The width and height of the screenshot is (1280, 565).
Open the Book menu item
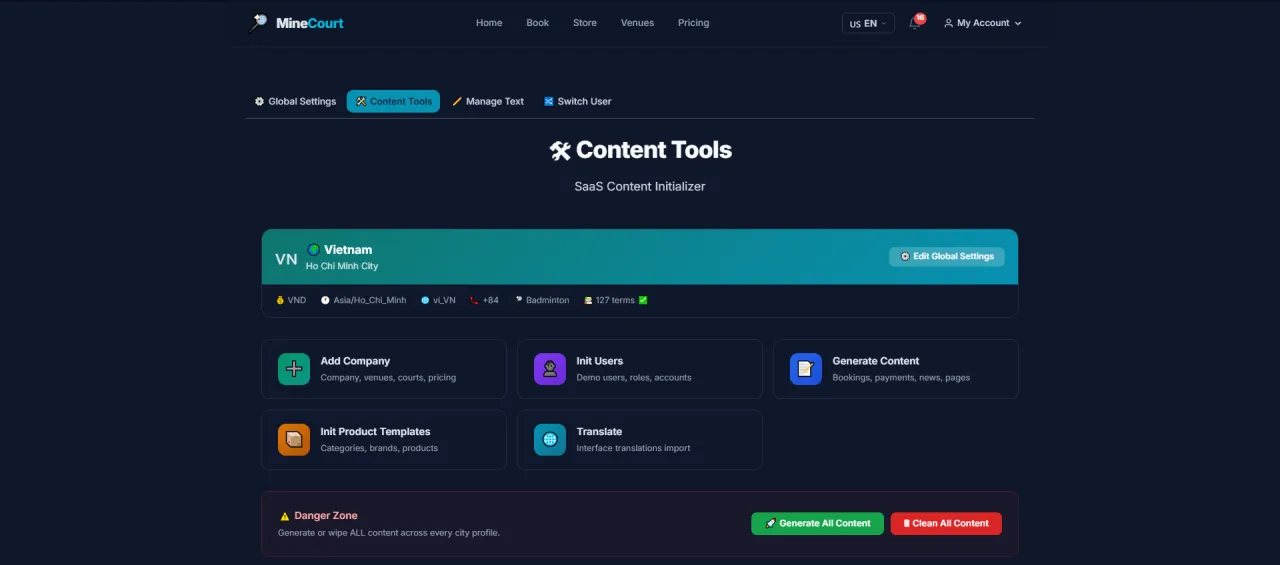tap(538, 23)
